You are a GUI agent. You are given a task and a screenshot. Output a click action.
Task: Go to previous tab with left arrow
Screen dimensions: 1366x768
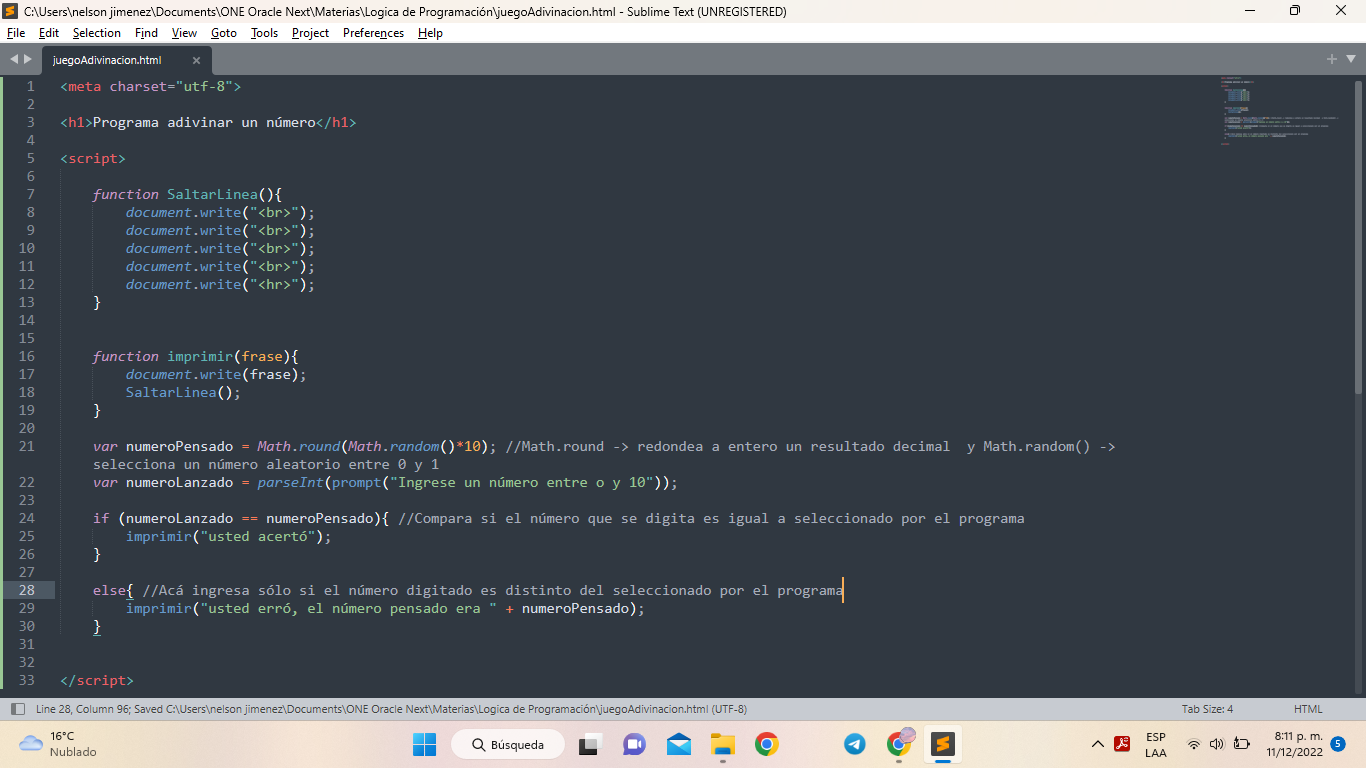tap(14, 59)
